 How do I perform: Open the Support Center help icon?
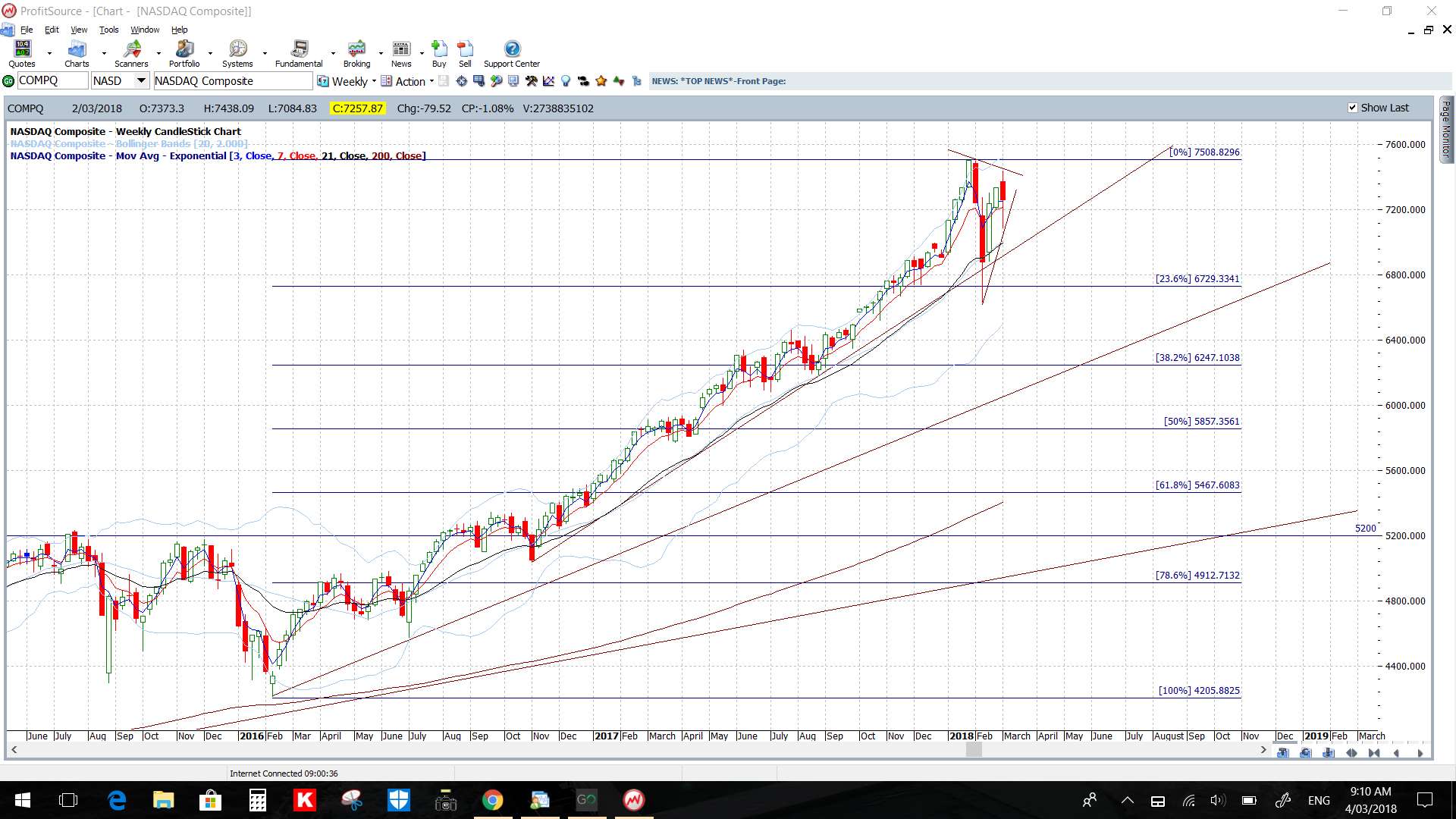[x=512, y=54]
